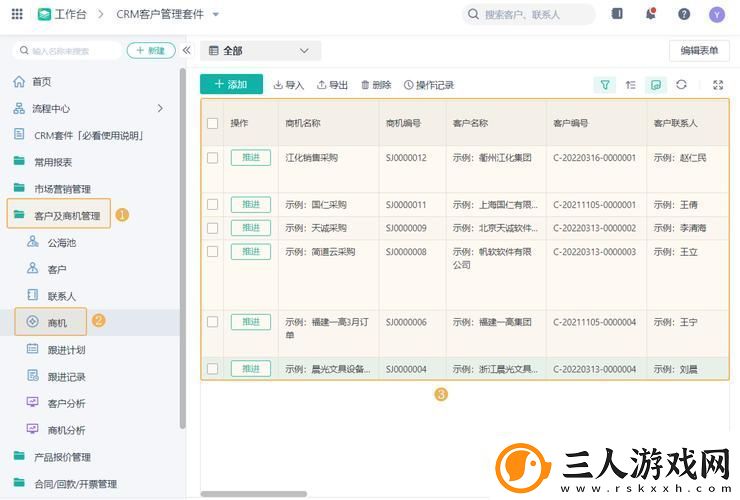Click 导出 in the toolbar
Screen dimensions: 740x500
332,85
